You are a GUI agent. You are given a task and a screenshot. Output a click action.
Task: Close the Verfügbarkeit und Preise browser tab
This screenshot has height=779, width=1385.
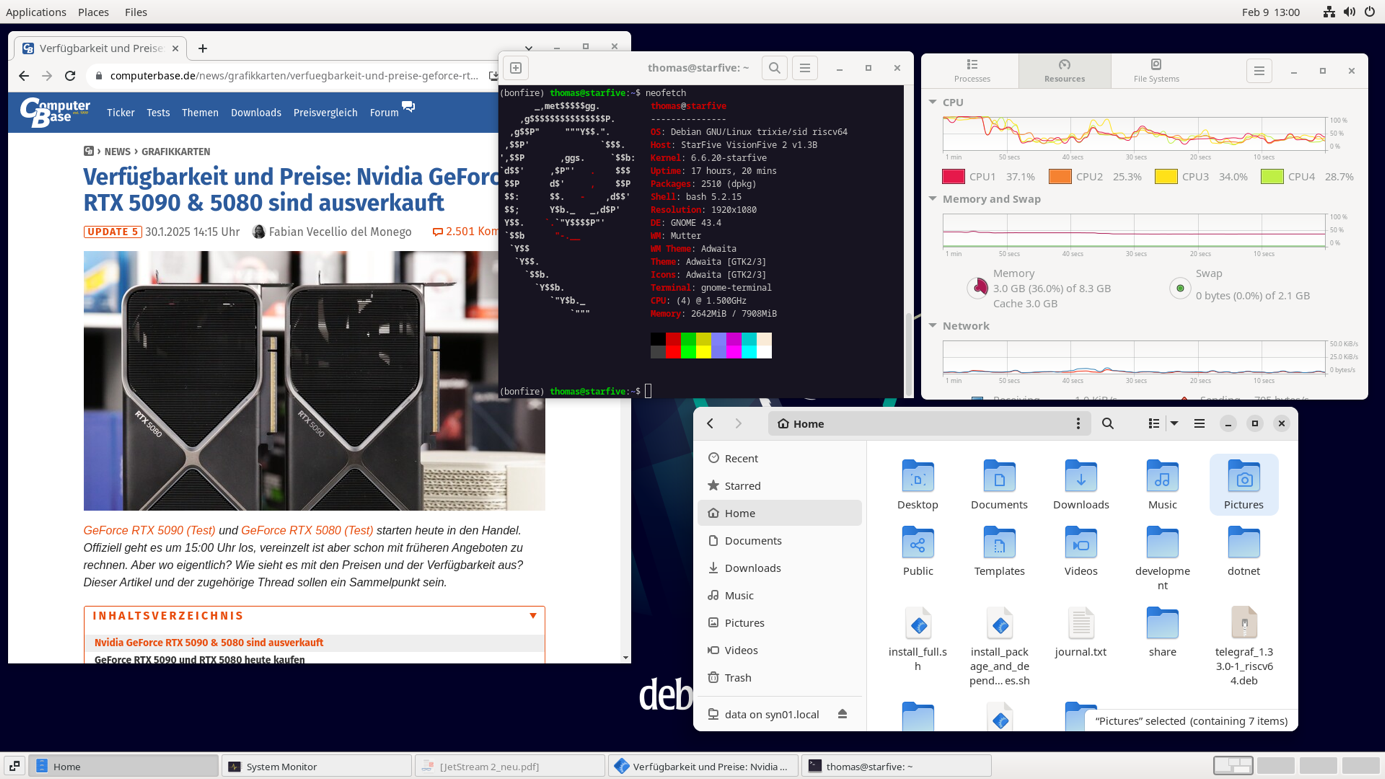175,48
